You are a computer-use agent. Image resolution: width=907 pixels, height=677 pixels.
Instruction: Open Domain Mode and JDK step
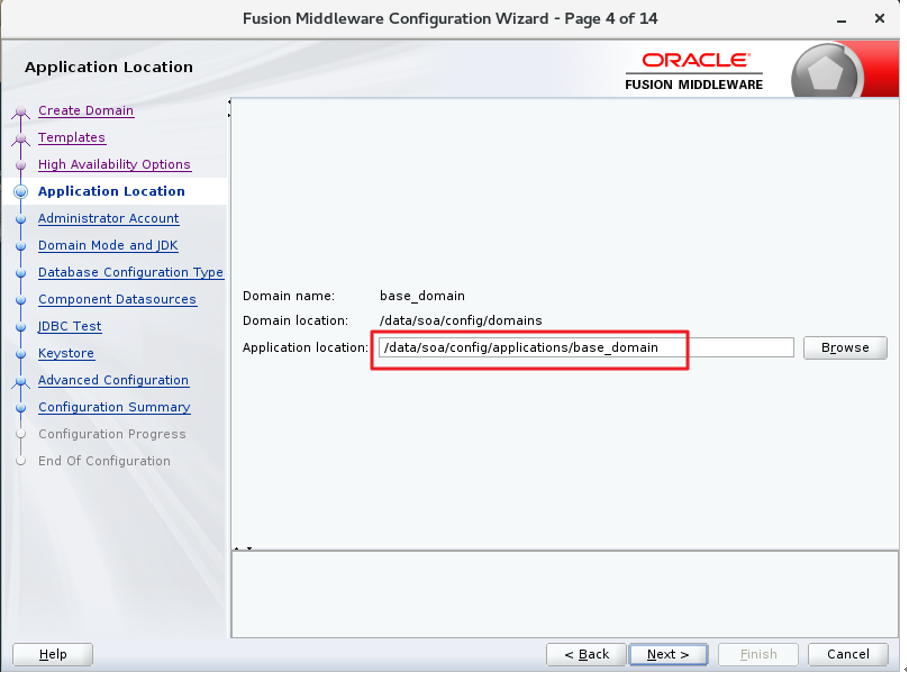[x=108, y=245]
